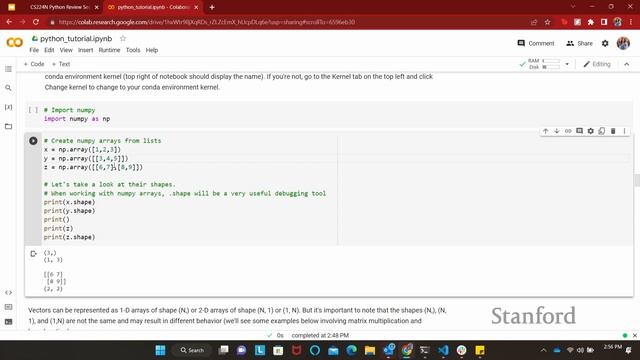Run the import numpy cell
This screenshot has height=360, width=640.
coord(33,110)
